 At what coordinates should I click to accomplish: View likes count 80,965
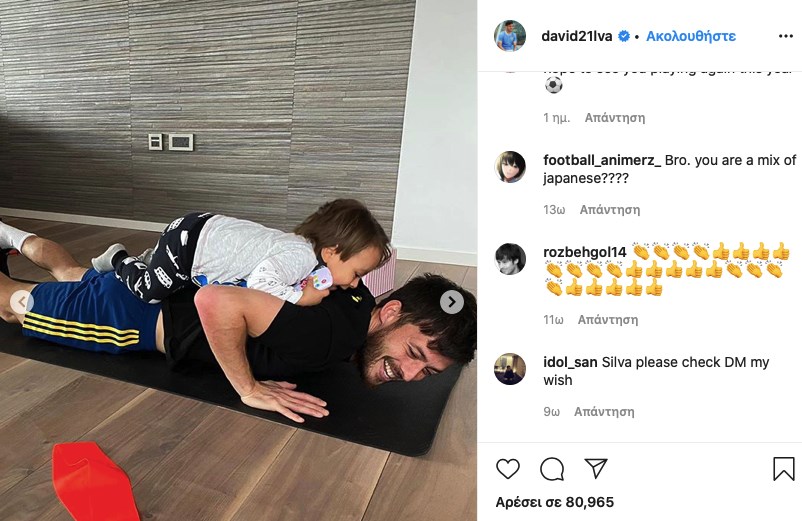click(554, 502)
